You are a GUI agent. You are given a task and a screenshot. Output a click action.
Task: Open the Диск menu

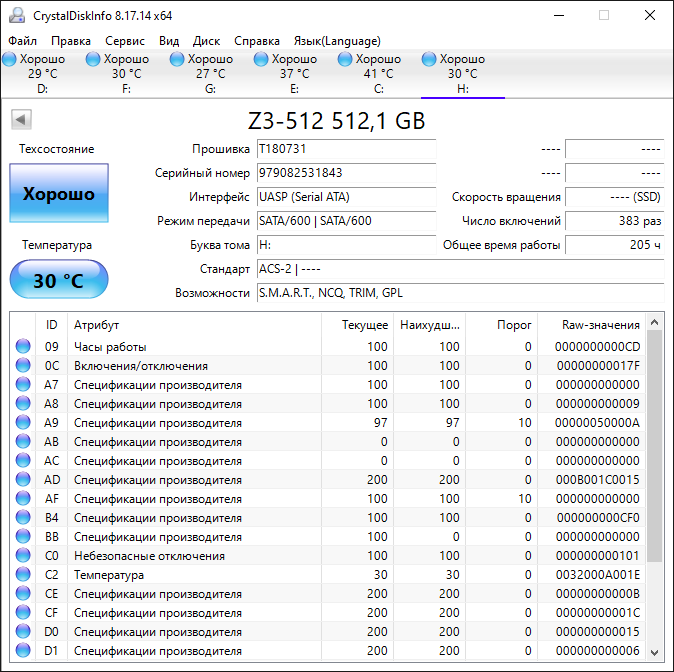pos(207,41)
